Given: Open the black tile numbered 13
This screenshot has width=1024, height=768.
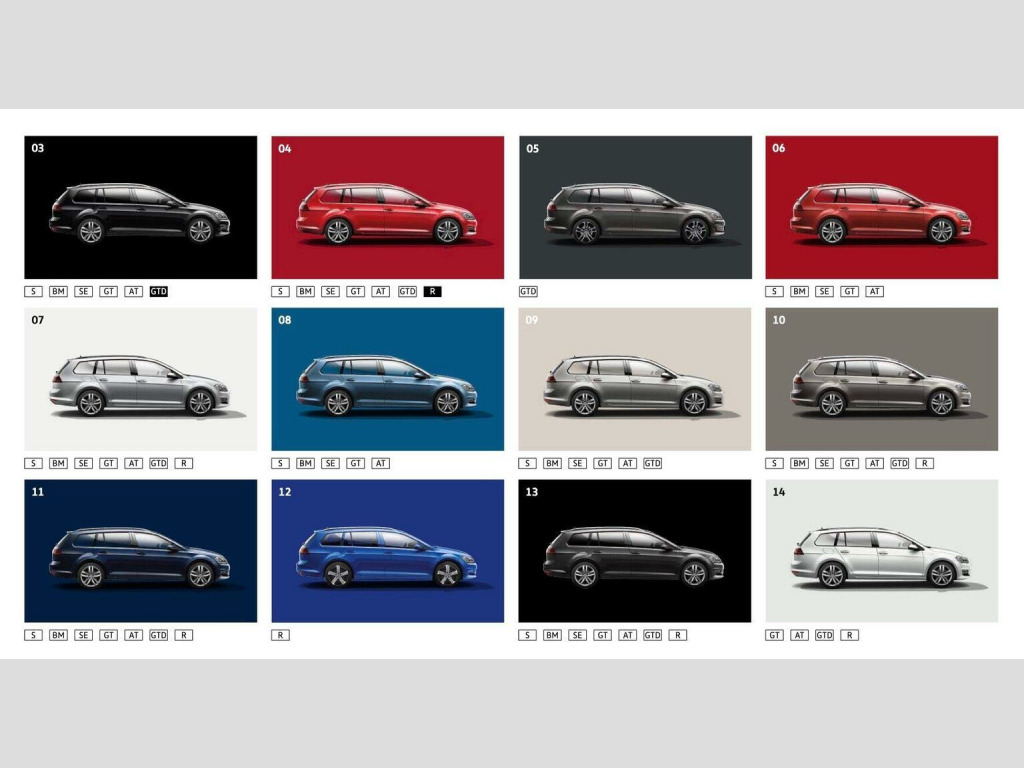Looking at the screenshot, I should (x=634, y=551).
